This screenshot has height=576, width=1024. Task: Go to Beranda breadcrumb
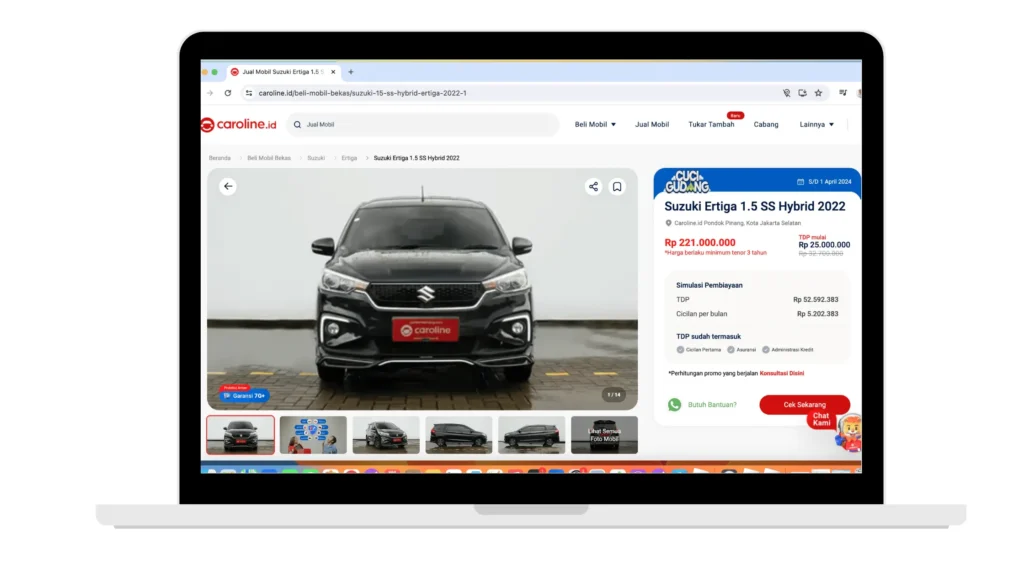coord(219,158)
